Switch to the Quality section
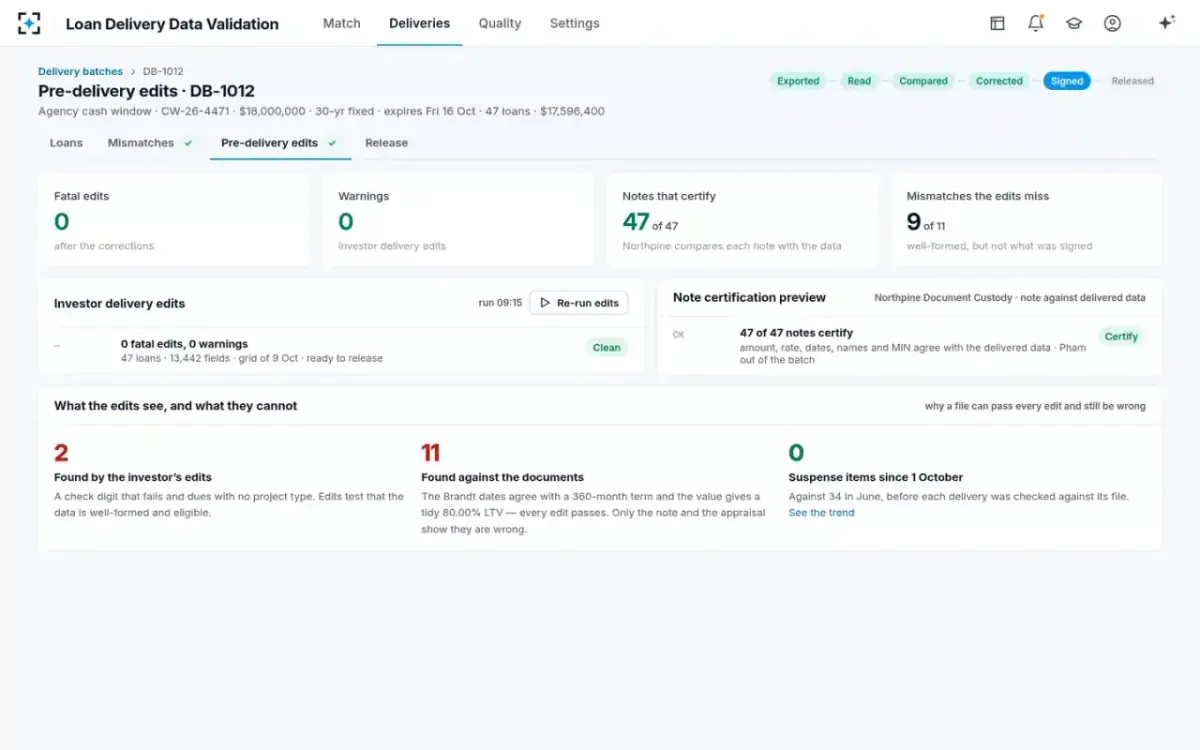The image size is (1200, 750). 500,23
